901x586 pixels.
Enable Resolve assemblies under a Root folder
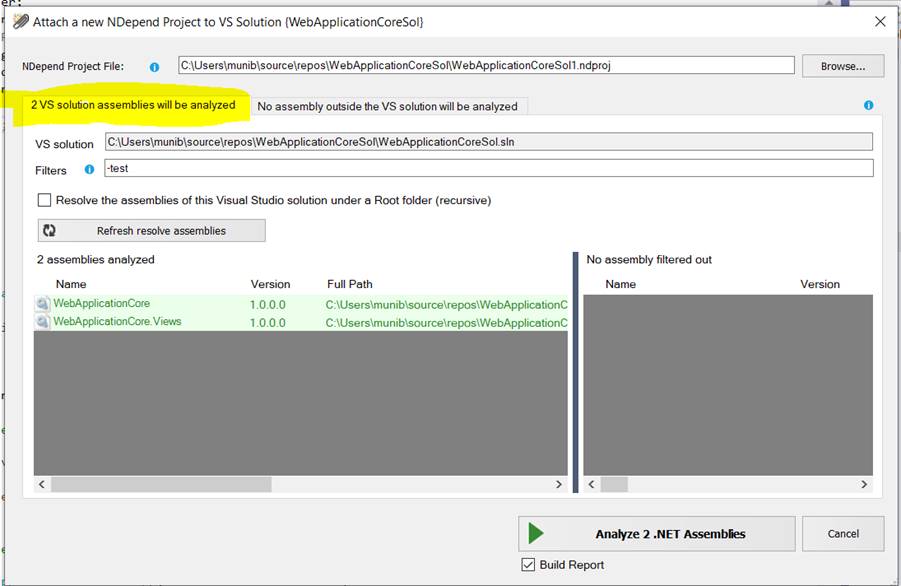[44, 200]
